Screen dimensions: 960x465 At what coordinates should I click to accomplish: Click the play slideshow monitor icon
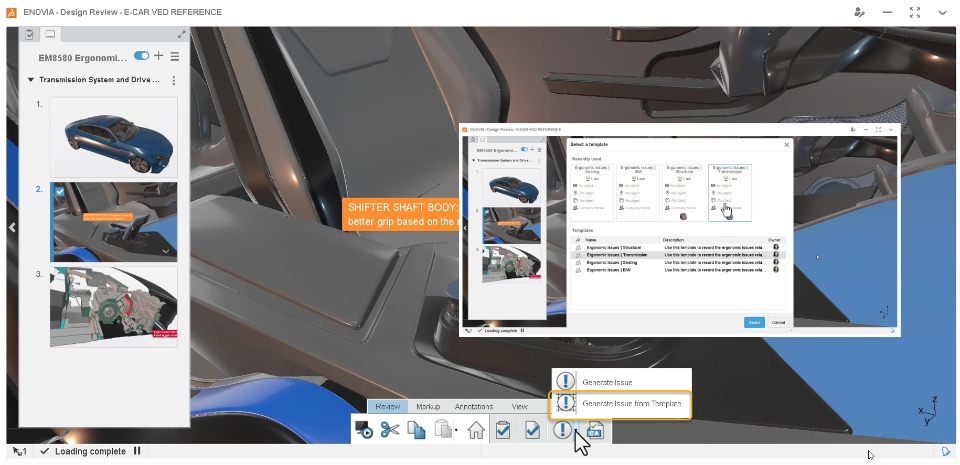[x=364, y=430]
